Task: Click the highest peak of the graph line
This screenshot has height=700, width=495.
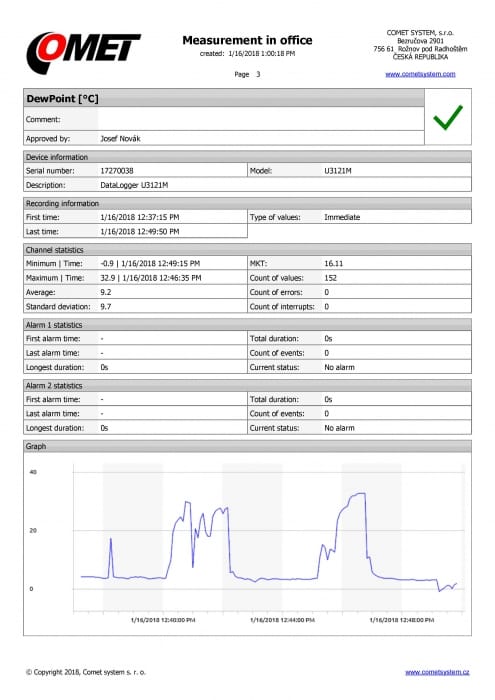Action: [362, 493]
